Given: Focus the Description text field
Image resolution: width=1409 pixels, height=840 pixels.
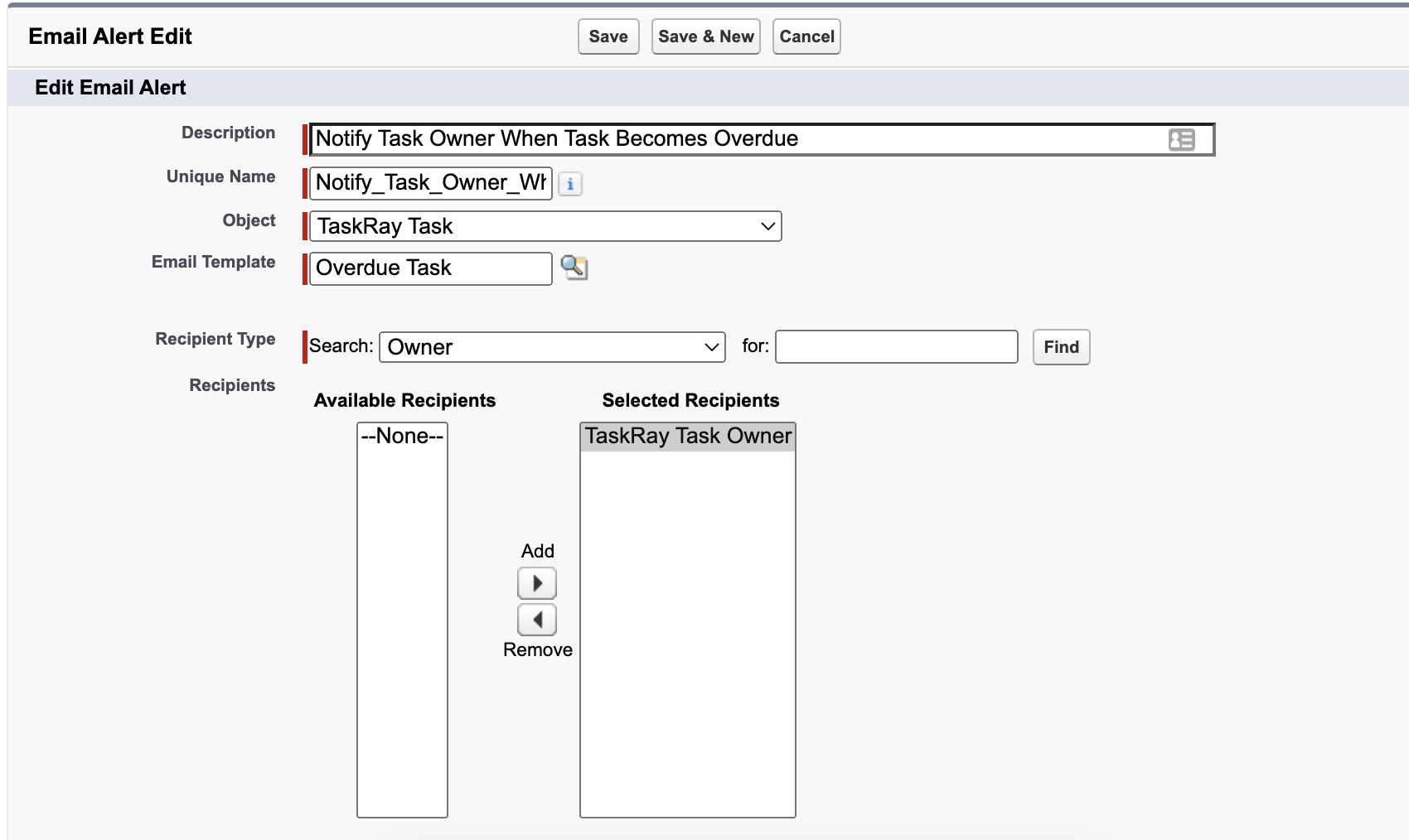Looking at the screenshot, I should [x=762, y=139].
